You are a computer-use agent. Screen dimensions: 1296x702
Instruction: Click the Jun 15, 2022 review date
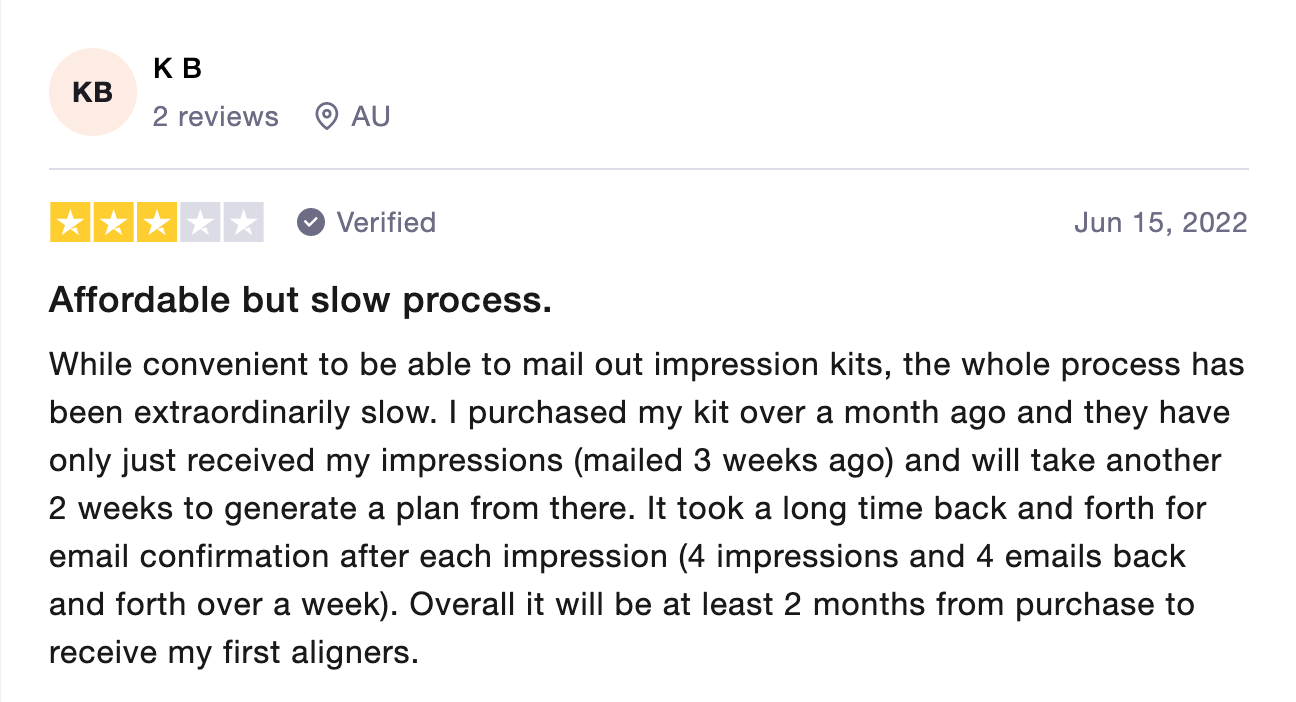tap(1161, 222)
